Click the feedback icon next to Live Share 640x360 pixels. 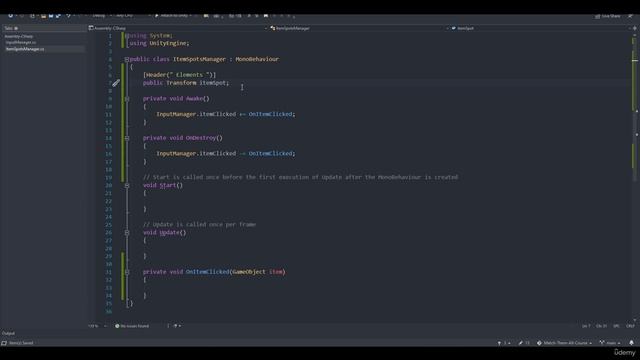[x=630, y=16]
